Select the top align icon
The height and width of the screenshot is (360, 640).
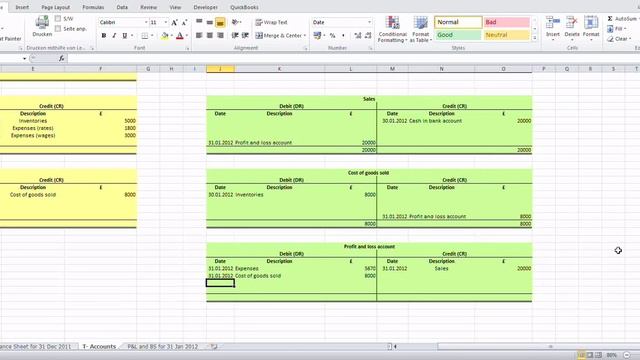(x=199, y=22)
